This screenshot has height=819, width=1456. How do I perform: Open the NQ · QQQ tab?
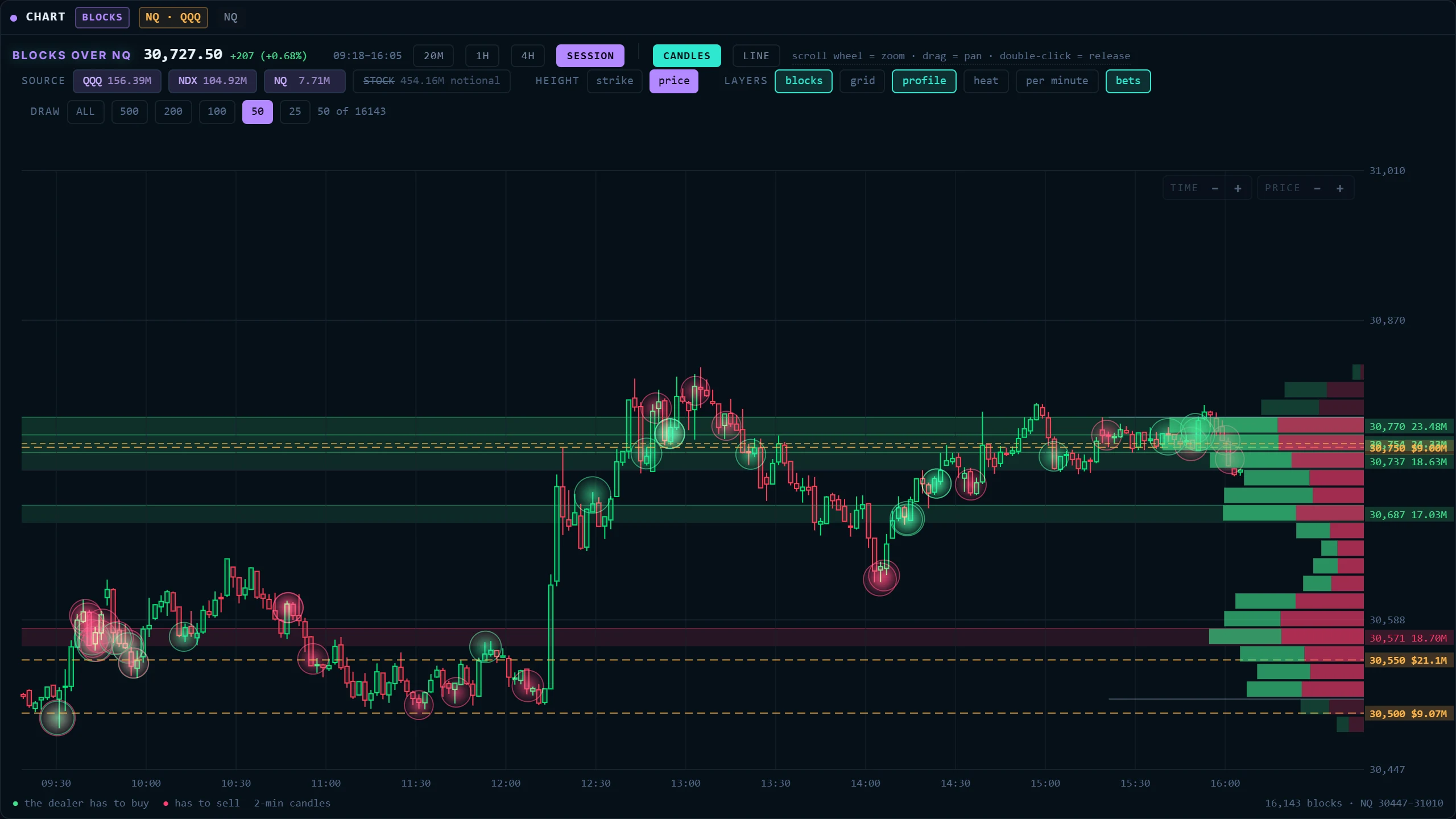tap(173, 17)
